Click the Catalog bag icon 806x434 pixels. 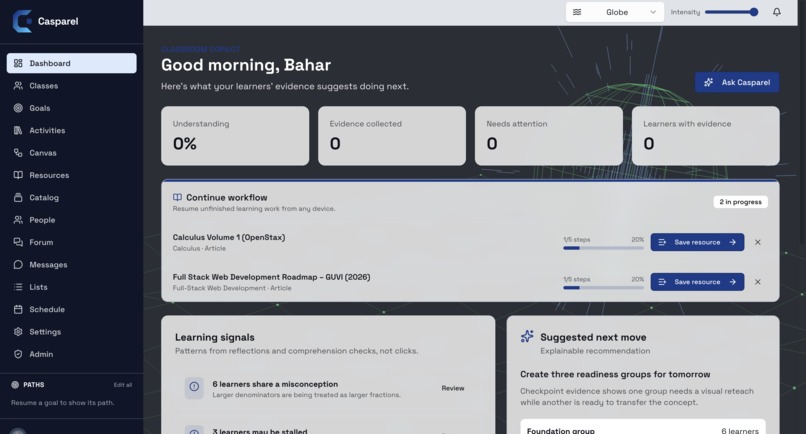tap(18, 197)
